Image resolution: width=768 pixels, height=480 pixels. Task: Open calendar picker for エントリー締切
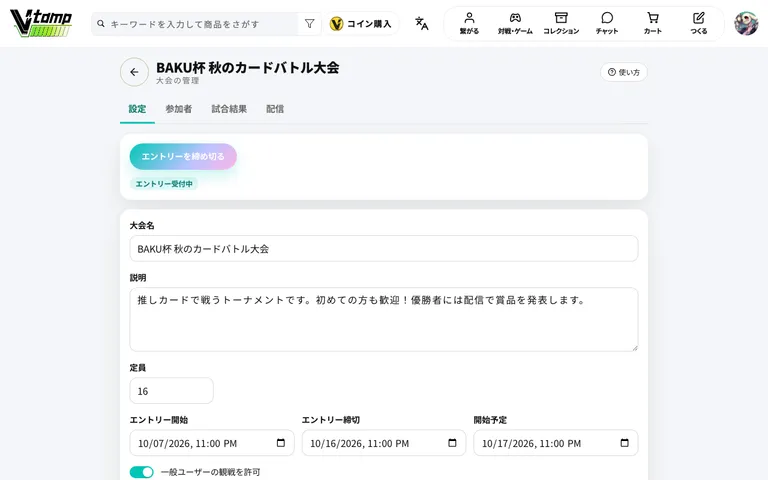pyautogui.click(x=452, y=443)
